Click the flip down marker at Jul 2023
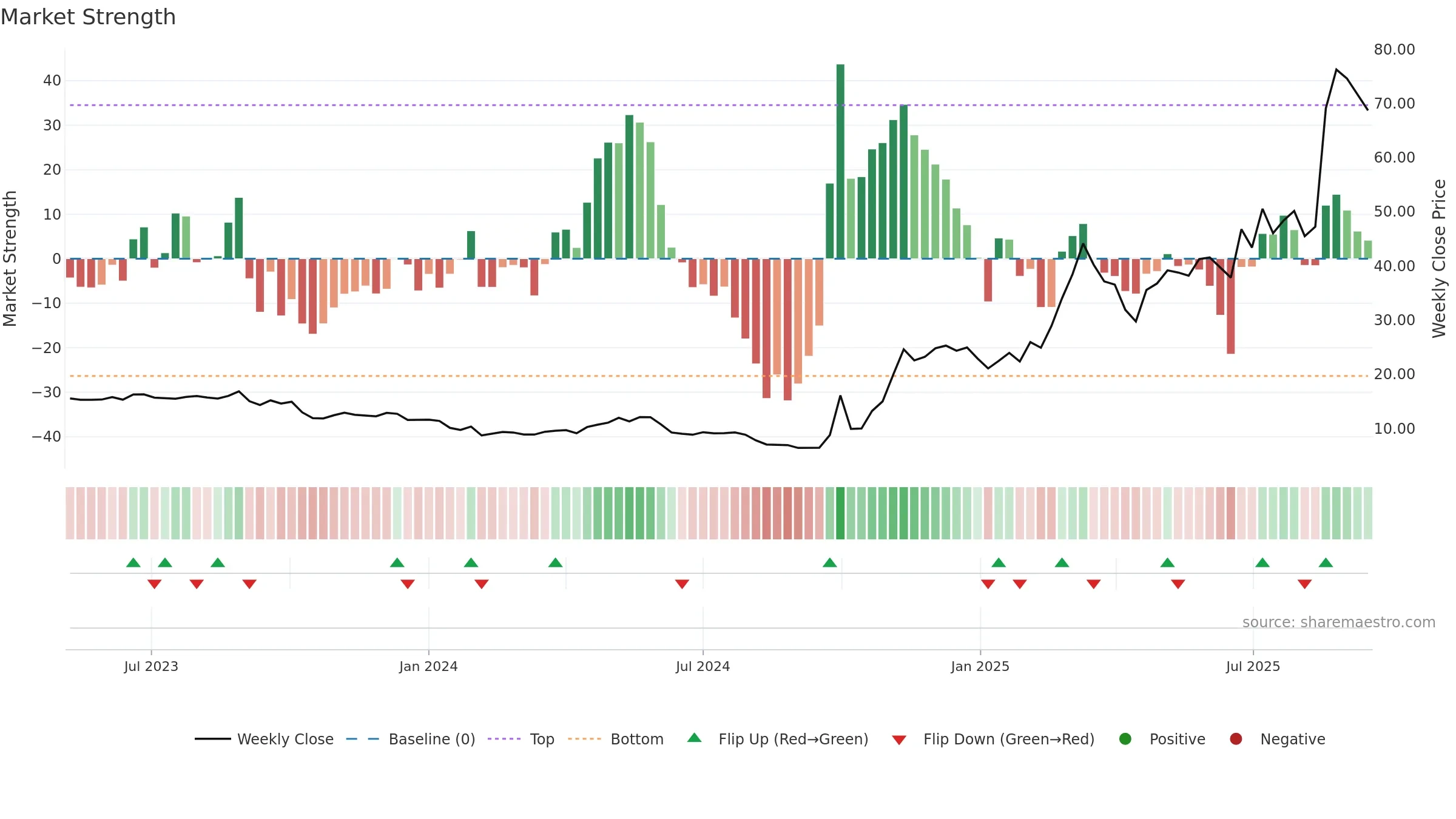Screen dimensions: 1456x819 tap(155, 584)
